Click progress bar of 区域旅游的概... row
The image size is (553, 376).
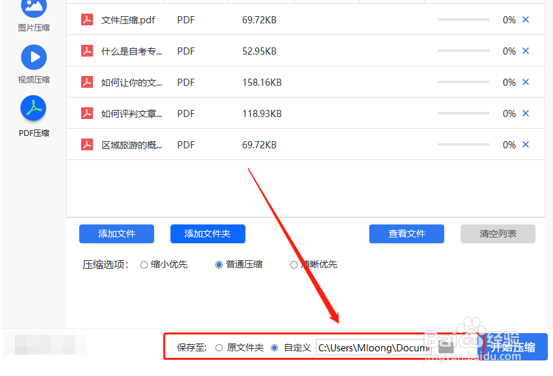coord(463,145)
